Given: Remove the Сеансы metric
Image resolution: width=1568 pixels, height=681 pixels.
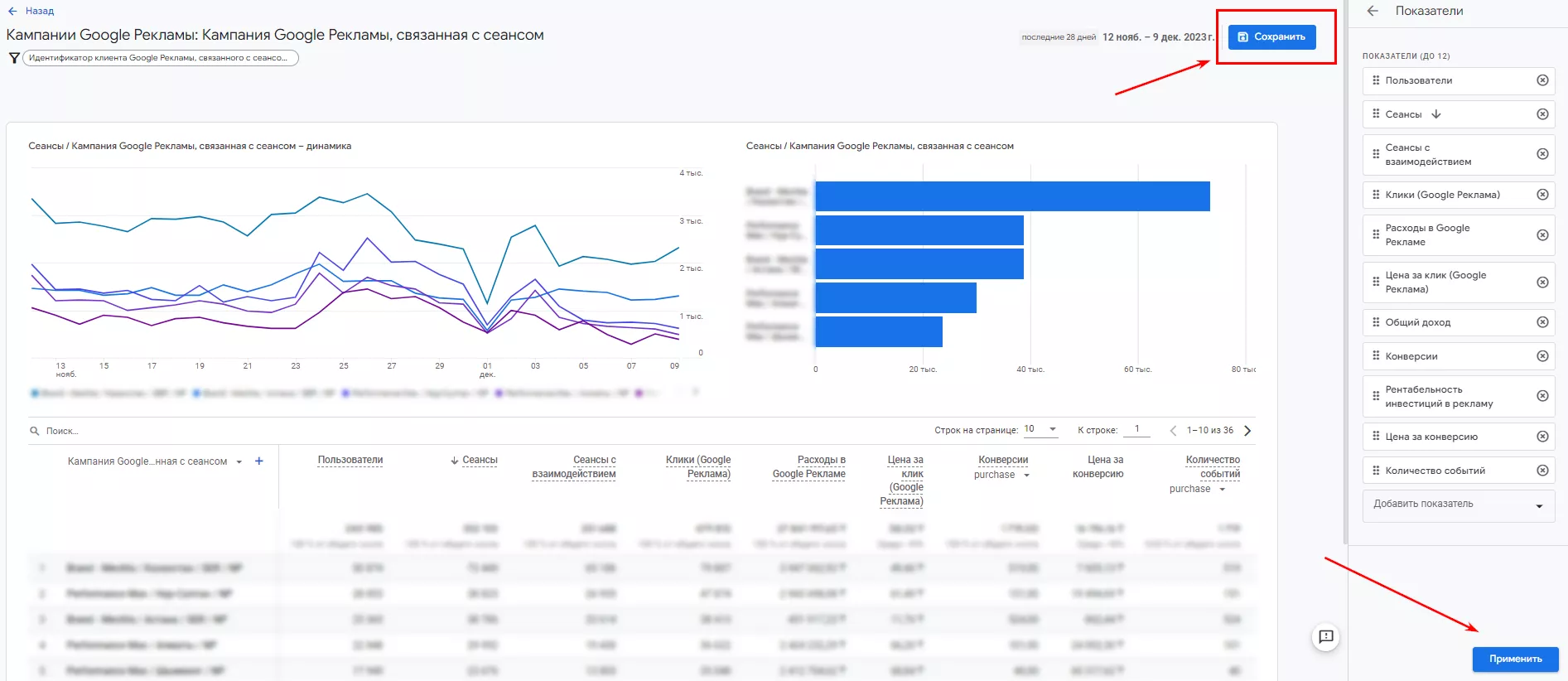Looking at the screenshot, I should pyautogui.click(x=1542, y=114).
